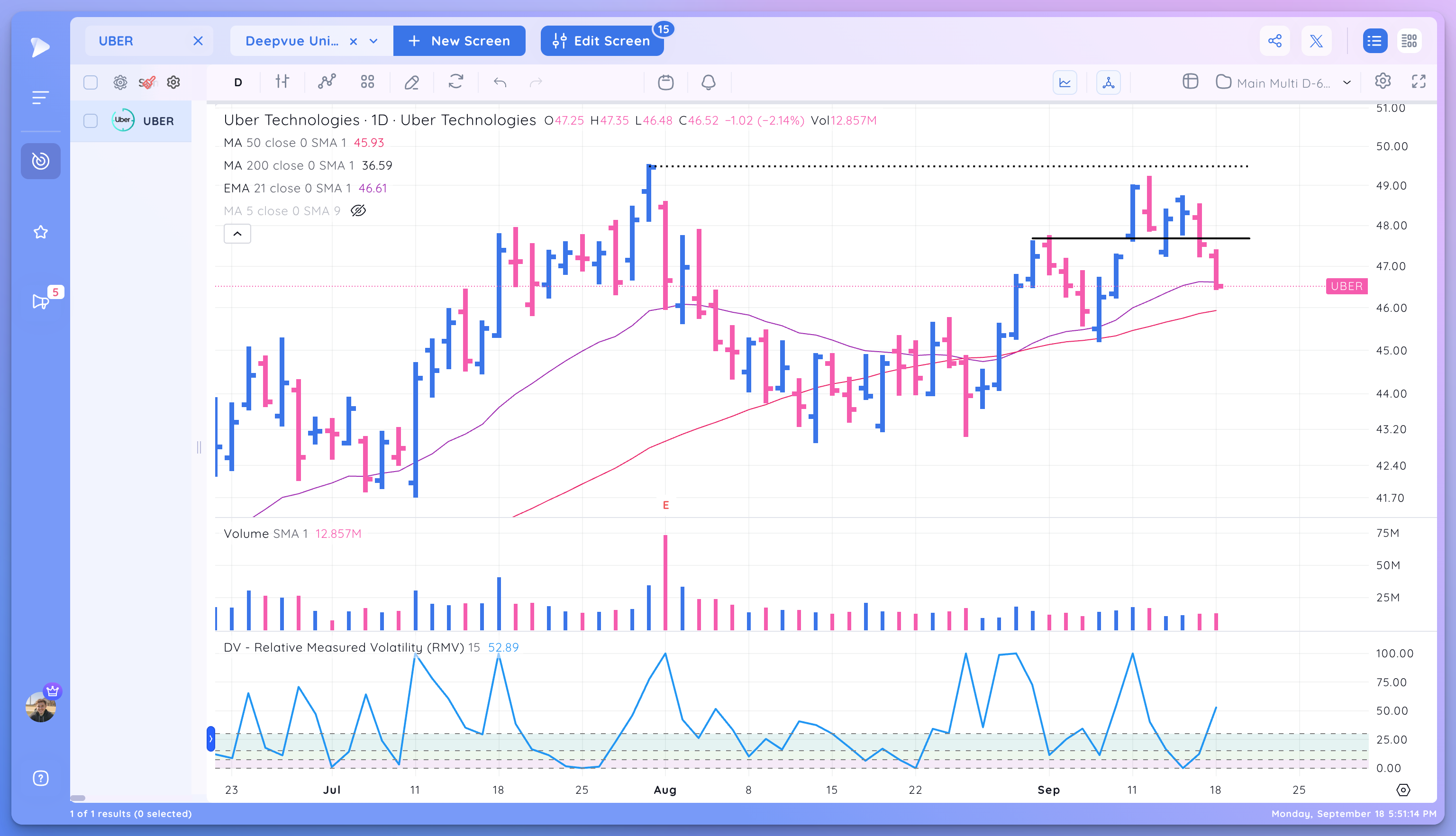Click the watchlist horizontal scrollbar
This screenshot has width=1456, height=836.
[78, 798]
